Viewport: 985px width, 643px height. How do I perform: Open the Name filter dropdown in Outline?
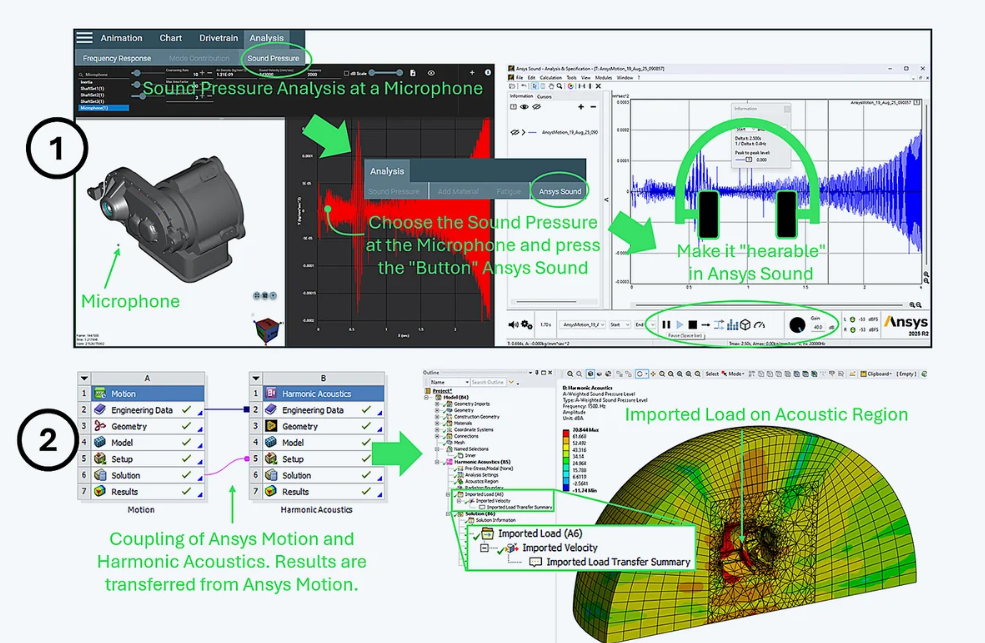(x=450, y=382)
